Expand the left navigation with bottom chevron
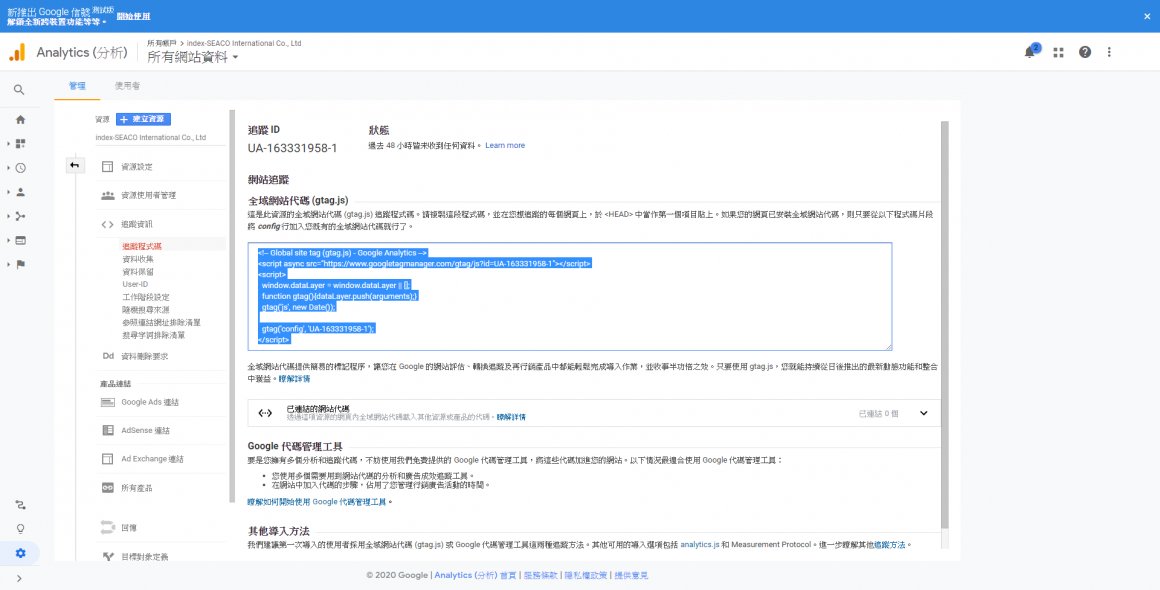The width and height of the screenshot is (1160, 590). (x=19, y=578)
